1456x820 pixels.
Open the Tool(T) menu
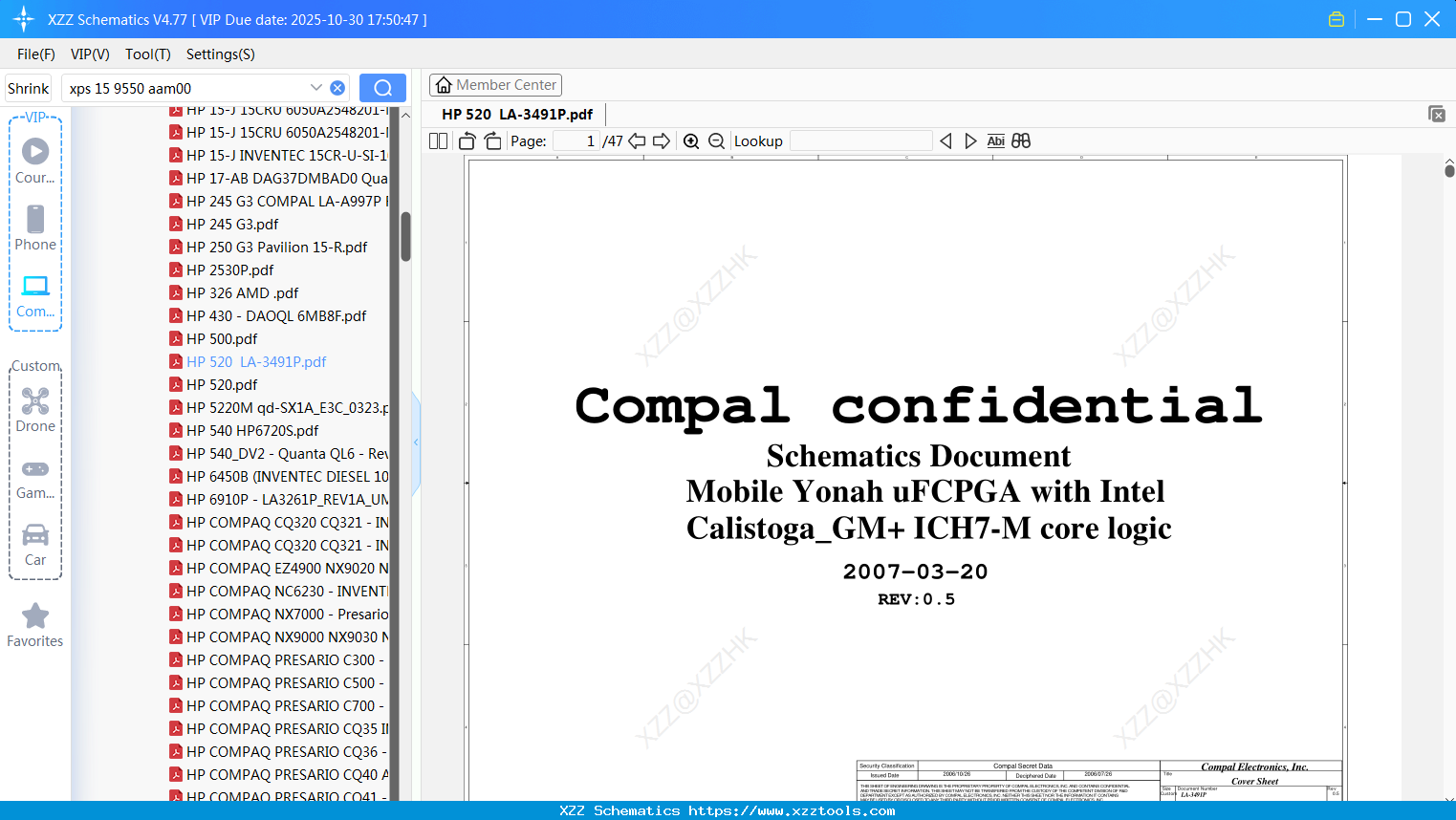[148, 54]
